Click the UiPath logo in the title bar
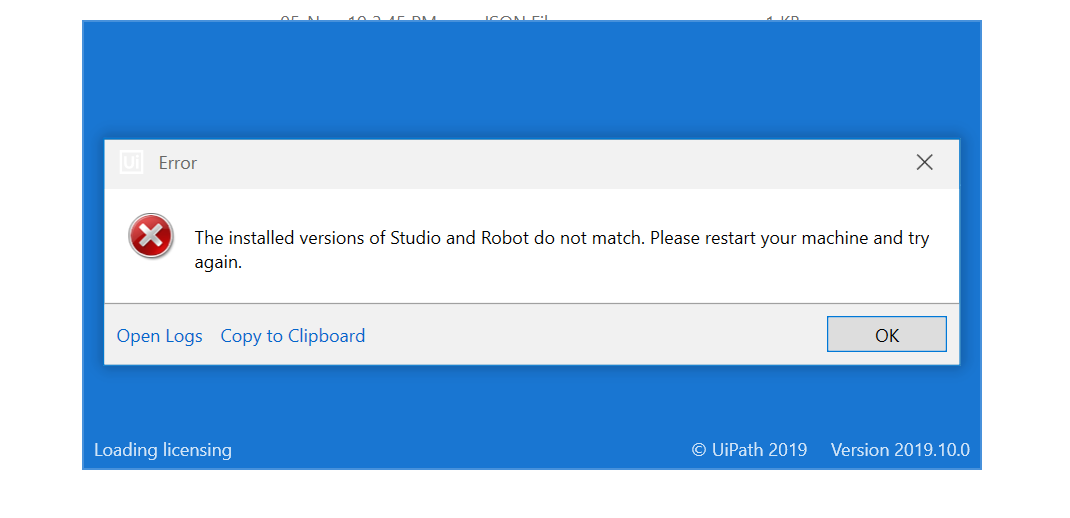This screenshot has width=1070, height=518. [131, 162]
